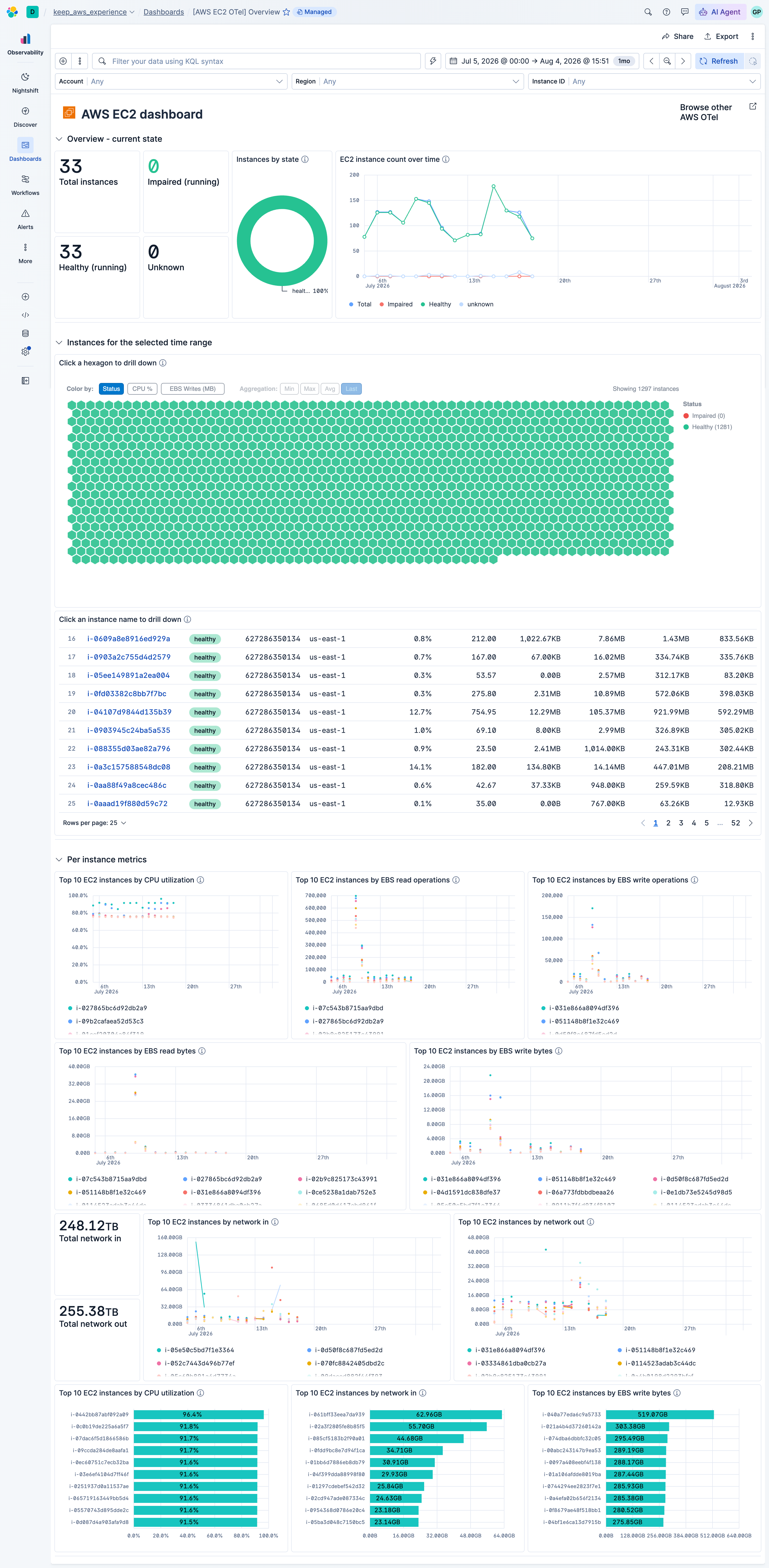Color hexagons by CPU %
Screen dimensions: 769x1568
pos(142,389)
